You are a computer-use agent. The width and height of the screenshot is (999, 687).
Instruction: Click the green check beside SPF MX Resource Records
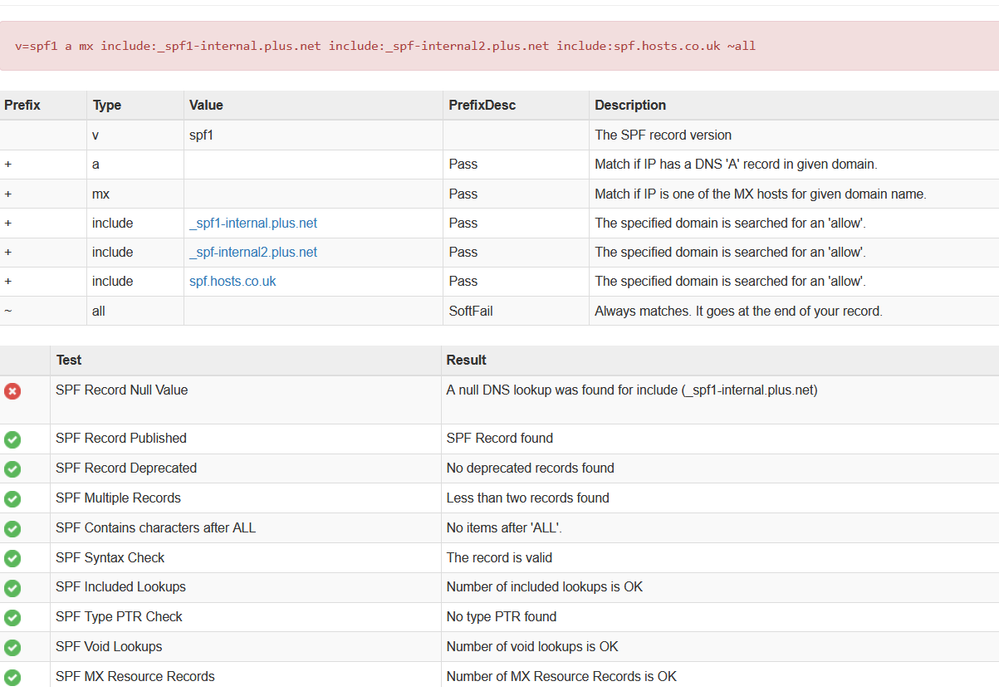pos(12,677)
